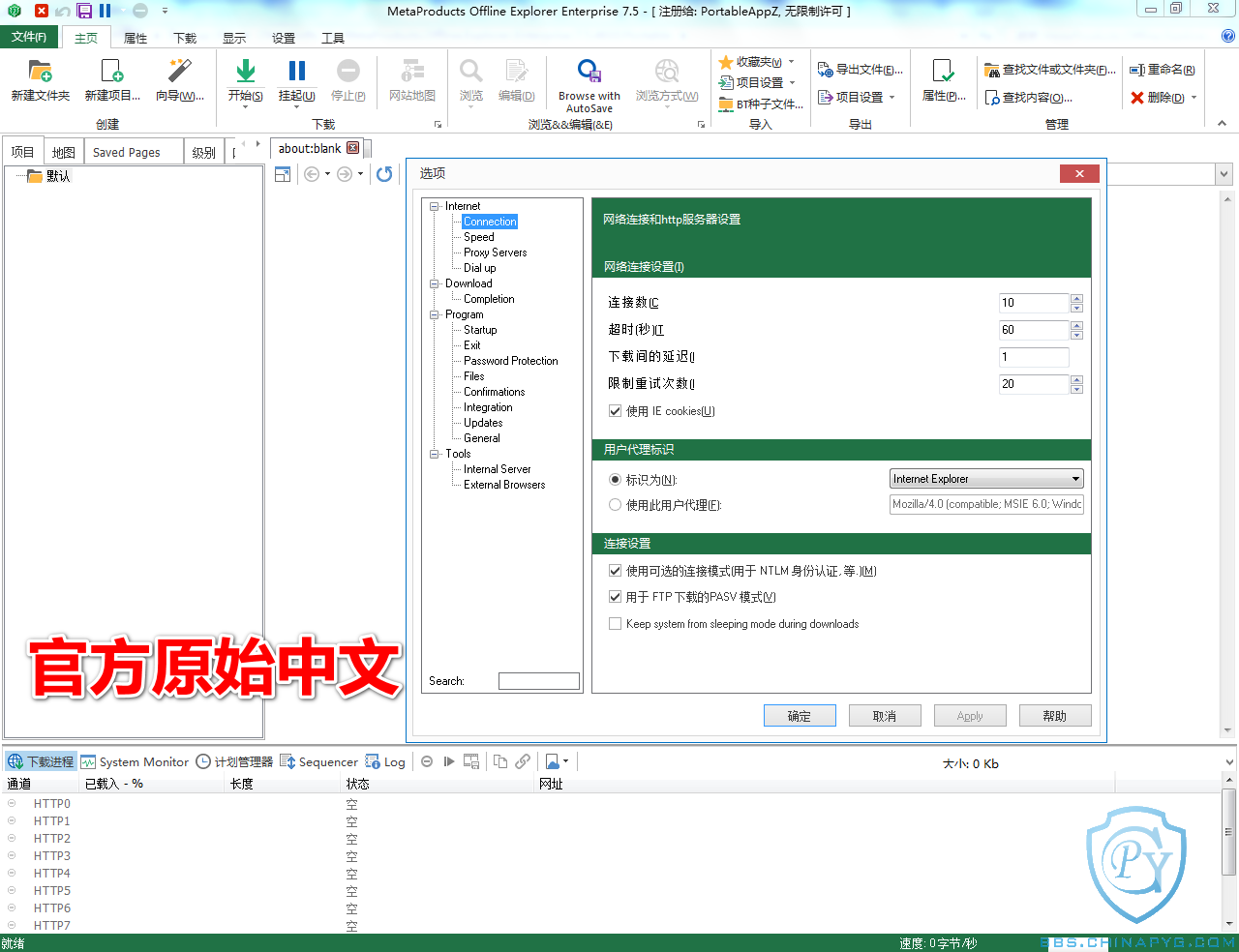
Task: Open the Sequencer panel
Action: pos(319,761)
